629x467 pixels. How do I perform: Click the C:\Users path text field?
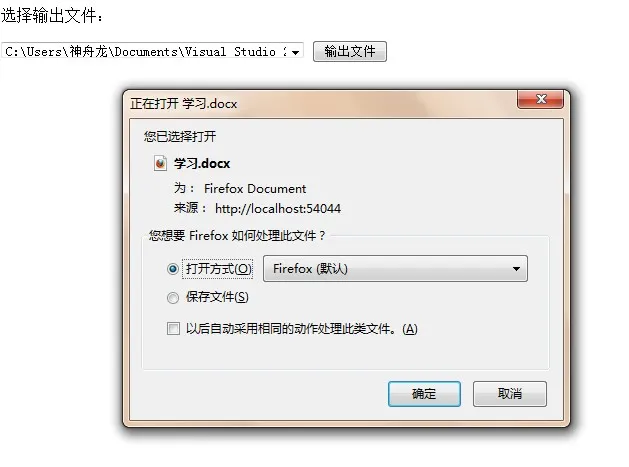point(146,52)
